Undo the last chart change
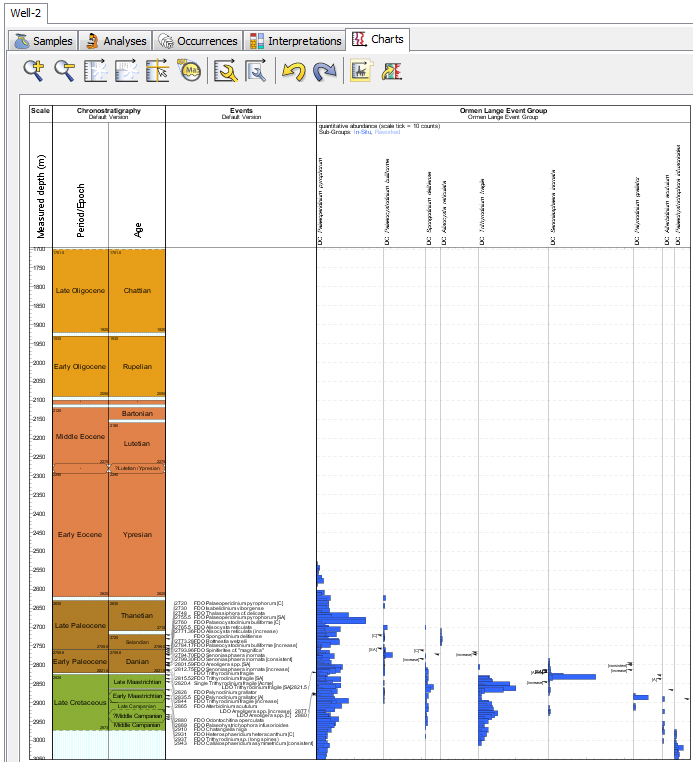This screenshot has height=762, width=693. point(294,71)
